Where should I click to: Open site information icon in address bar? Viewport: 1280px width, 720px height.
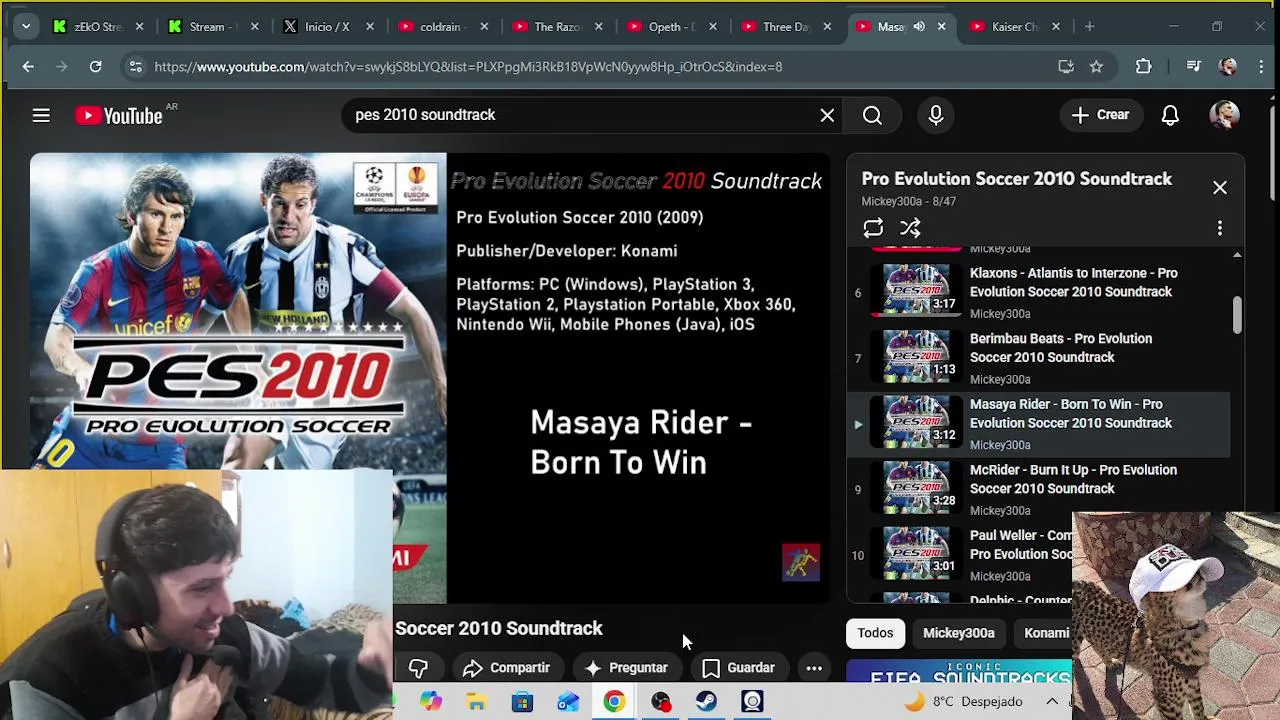pyautogui.click(x=134, y=67)
